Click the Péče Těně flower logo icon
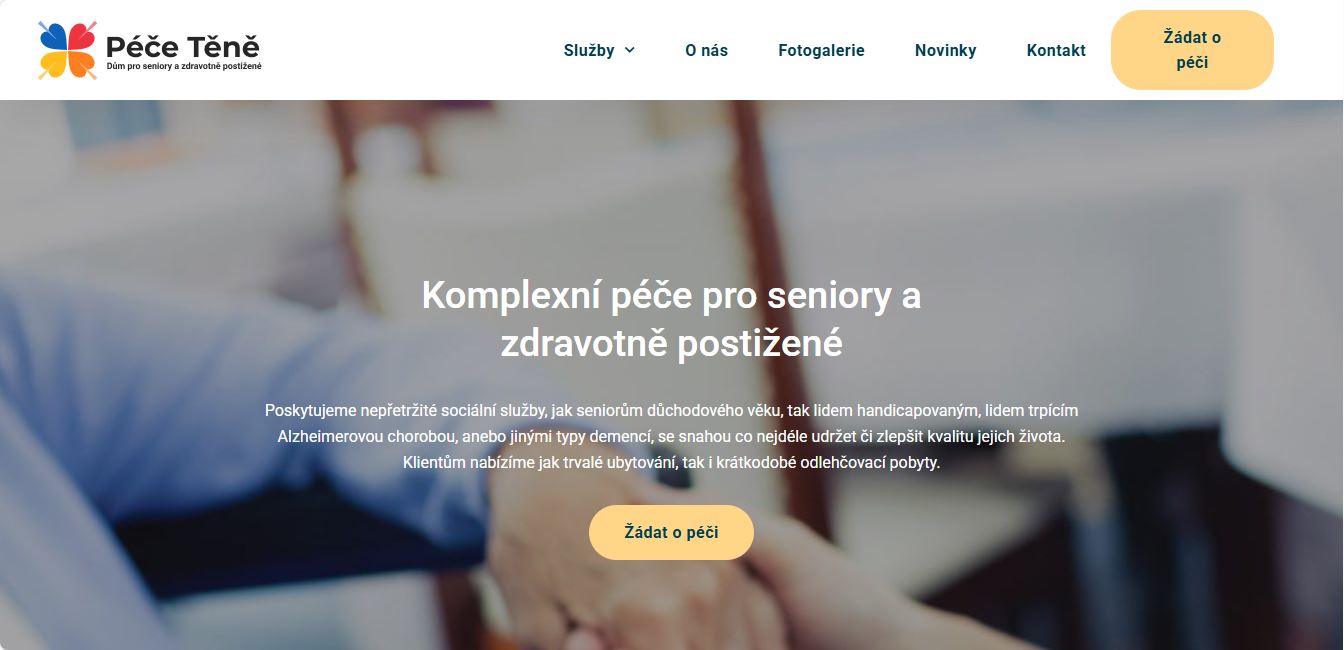Screen dimensions: 1344x650 68,50
